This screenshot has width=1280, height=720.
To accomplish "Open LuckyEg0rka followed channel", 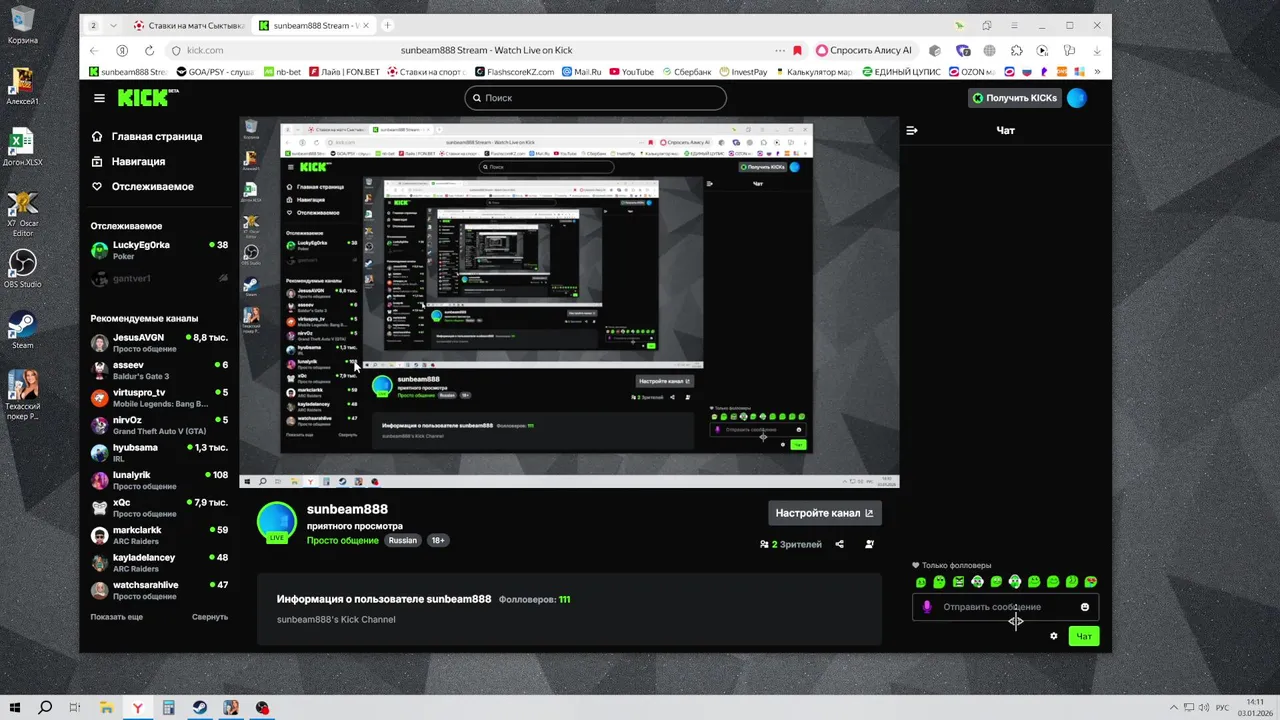I will coord(160,250).
